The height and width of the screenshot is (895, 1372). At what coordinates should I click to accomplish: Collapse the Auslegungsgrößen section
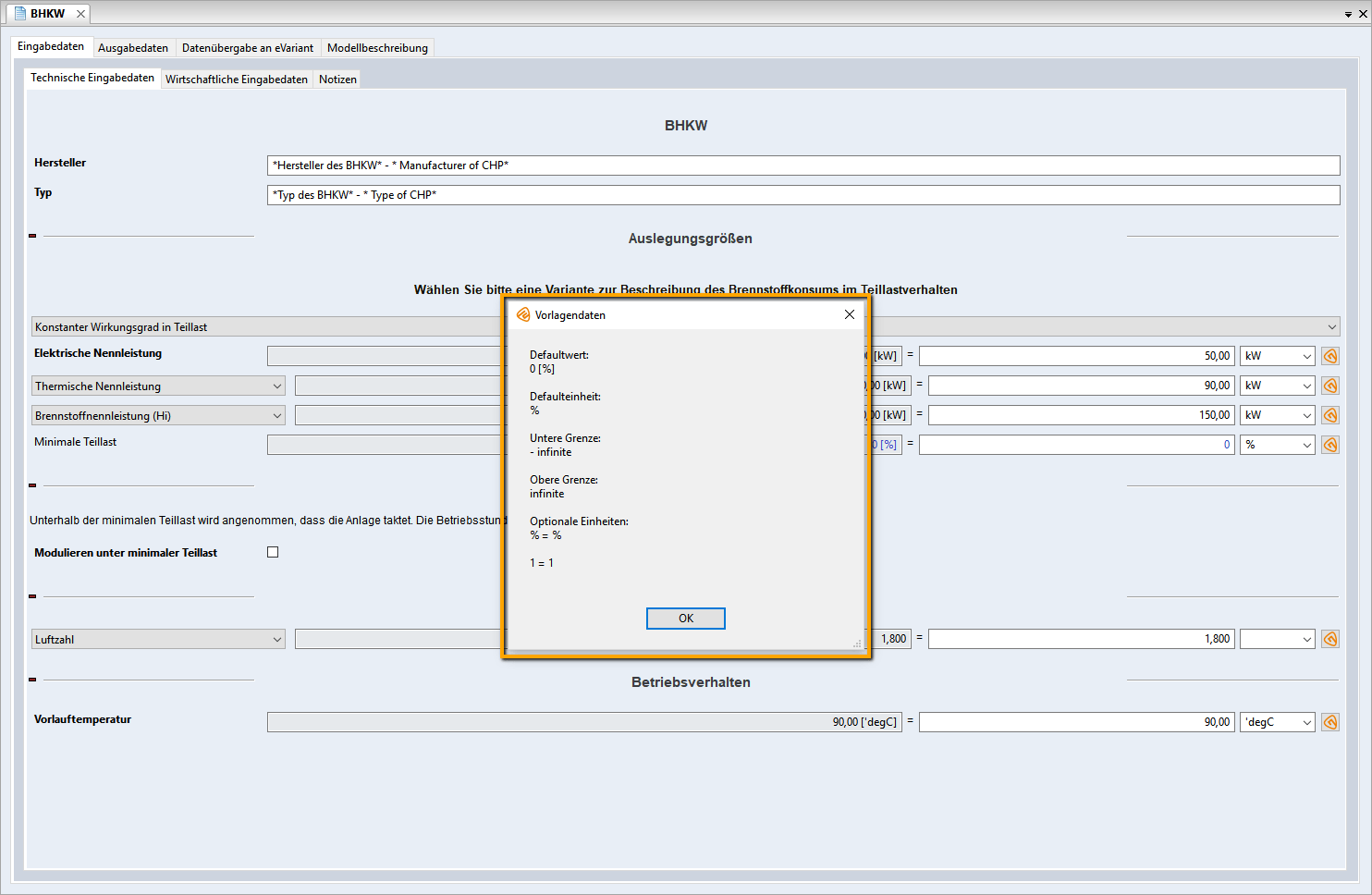pos(32,236)
